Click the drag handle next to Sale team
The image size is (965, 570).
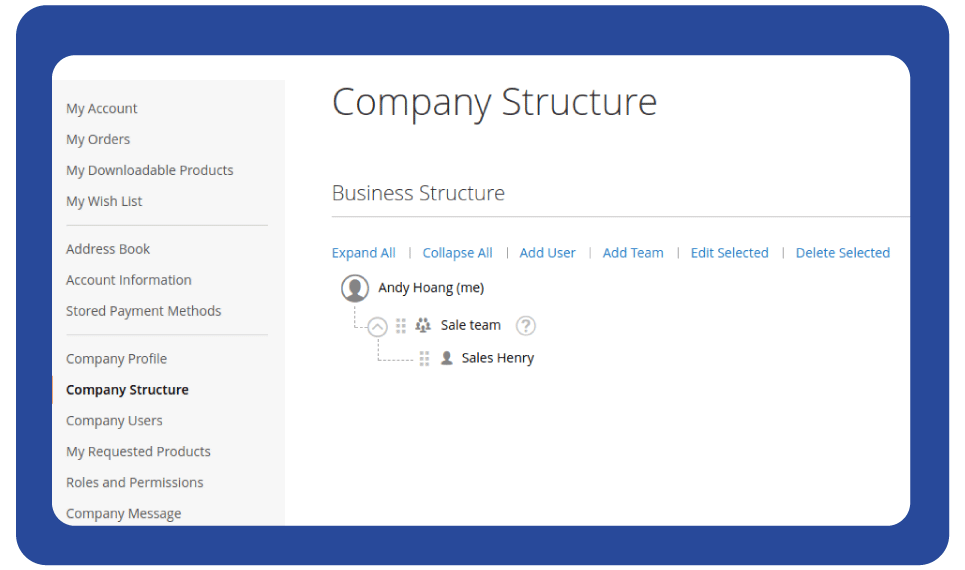(x=401, y=325)
